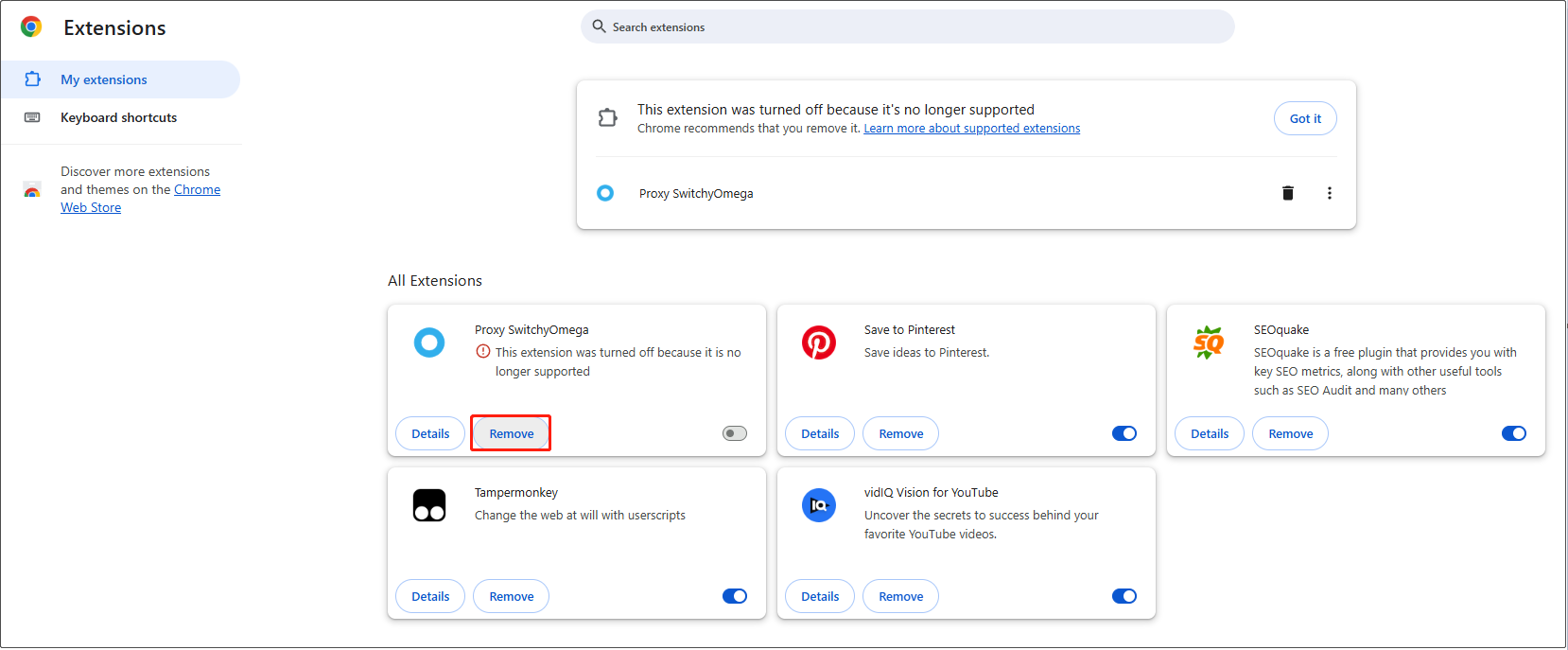
Task: Click the red warning icon on the SwitchyOmega card
Action: 483,351
